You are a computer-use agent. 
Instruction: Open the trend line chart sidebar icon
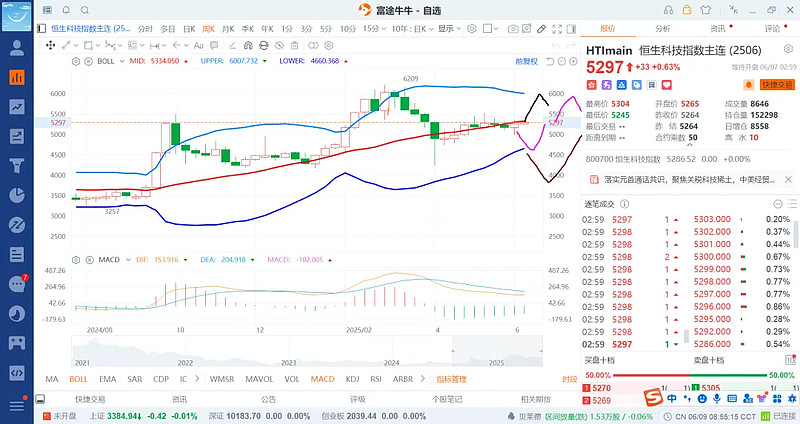[x=17, y=107]
